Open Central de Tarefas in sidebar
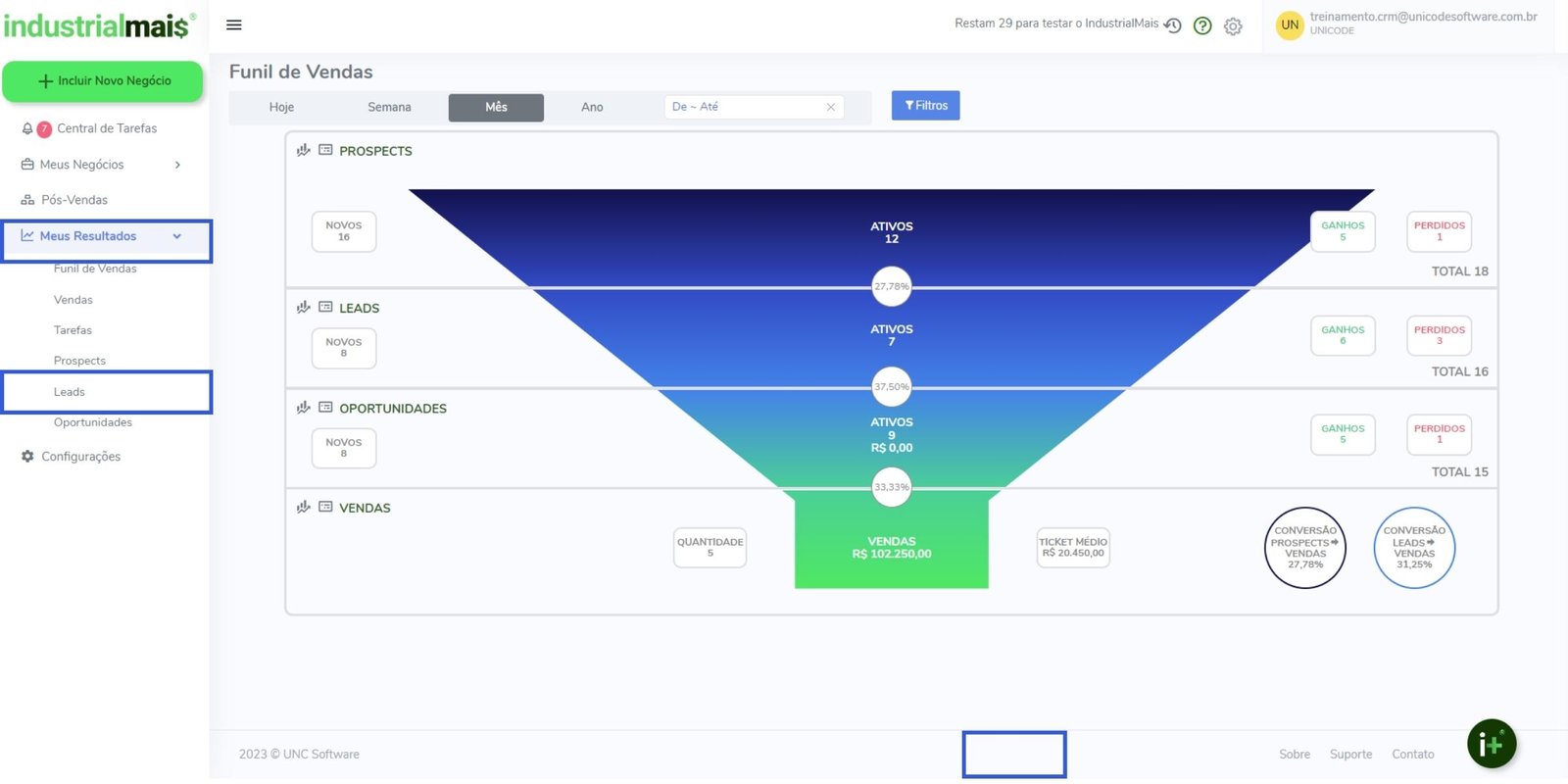 [106, 128]
